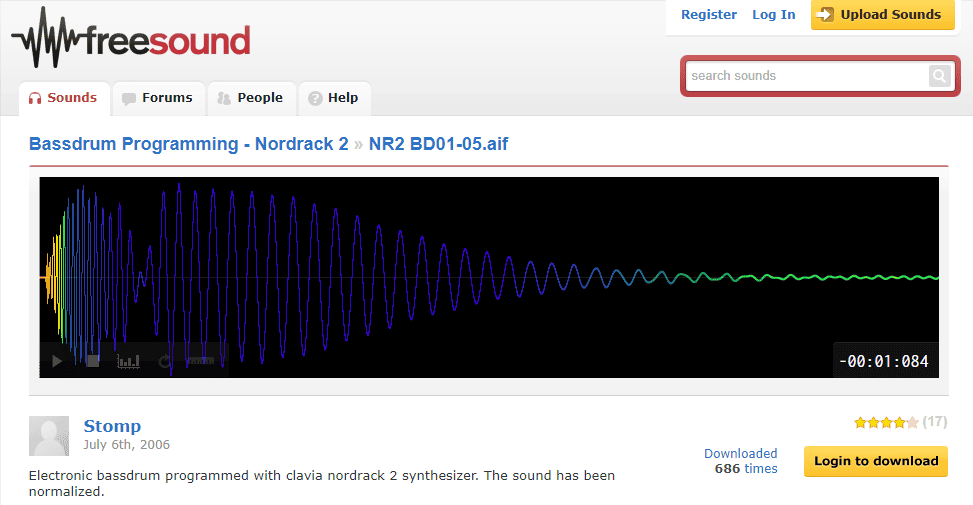Open the Forums tab
This screenshot has height=505, width=973.
point(158,98)
